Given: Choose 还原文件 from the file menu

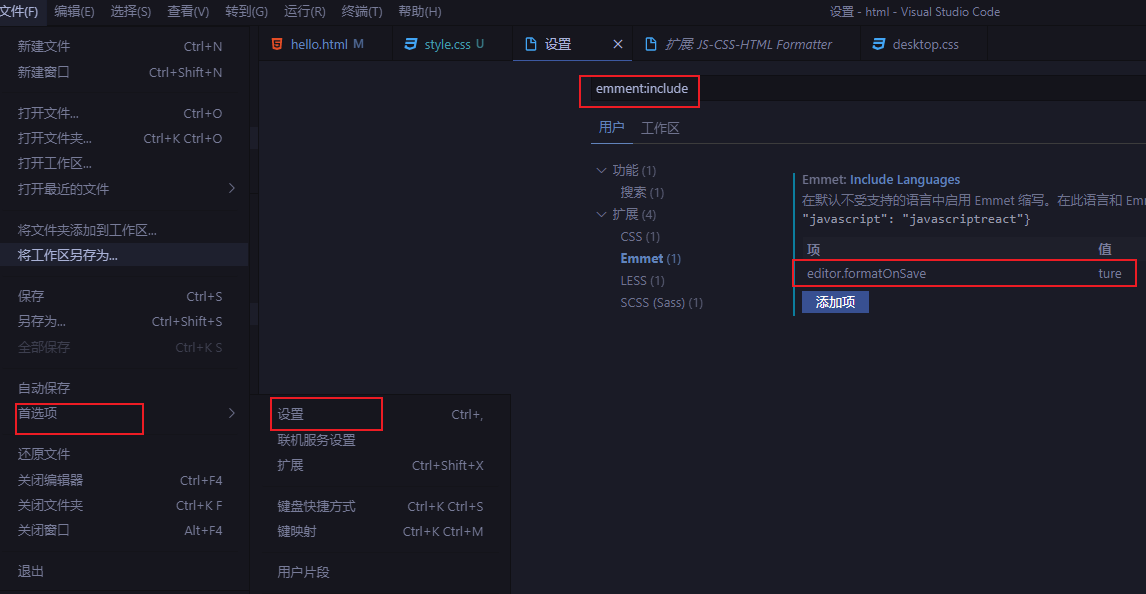Looking at the screenshot, I should point(124,454).
